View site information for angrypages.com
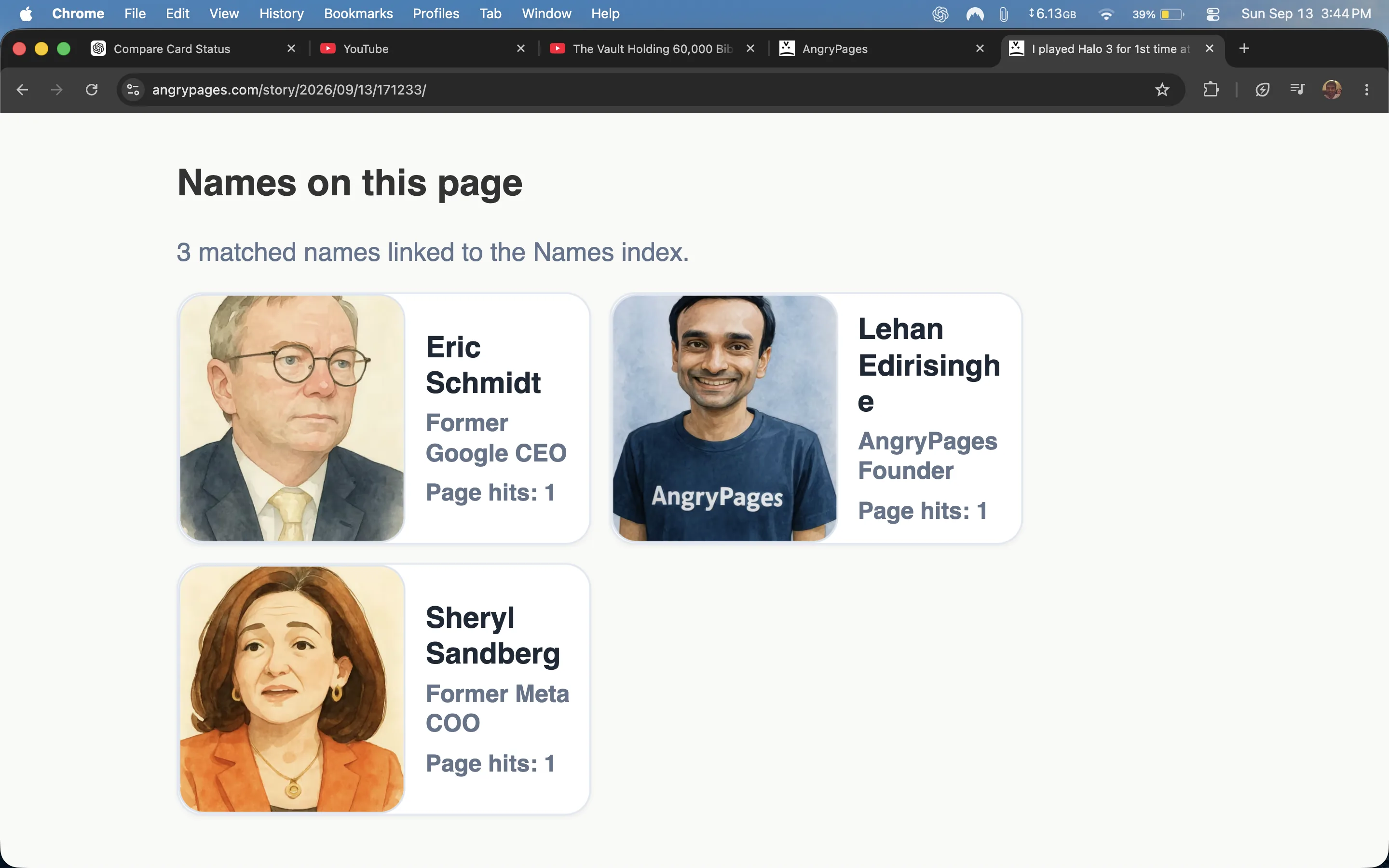The height and width of the screenshot is (868, 1389). coord(133,90)
